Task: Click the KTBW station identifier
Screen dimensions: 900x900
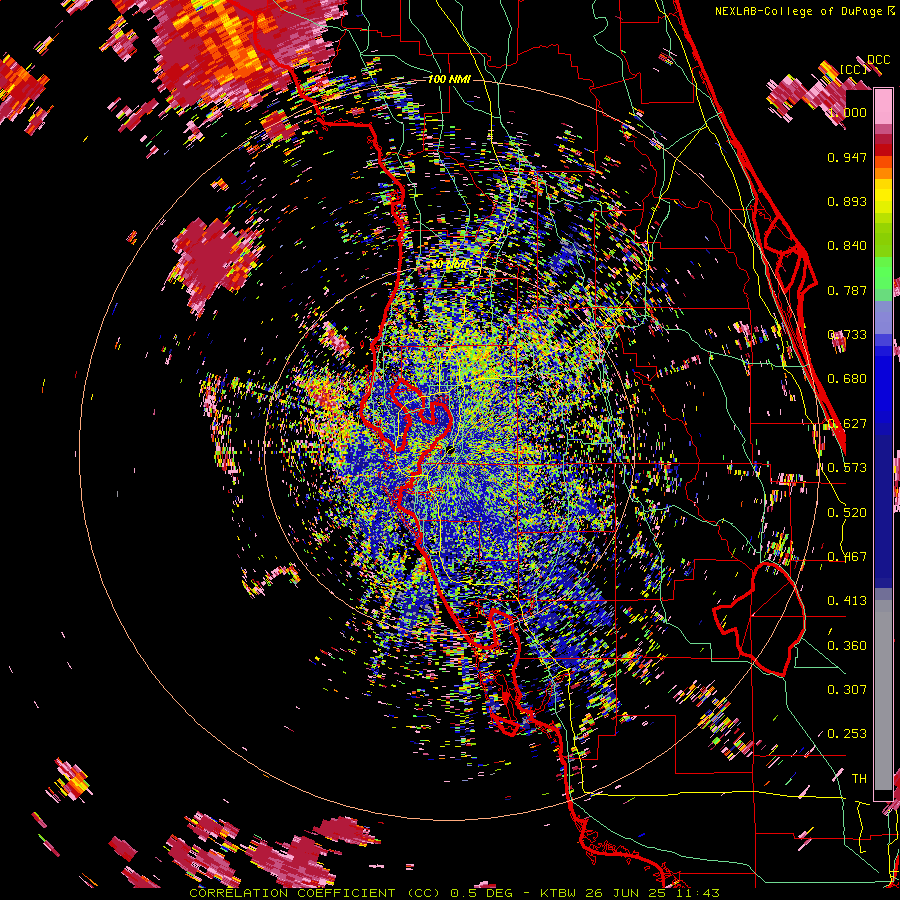Action: 559,893
